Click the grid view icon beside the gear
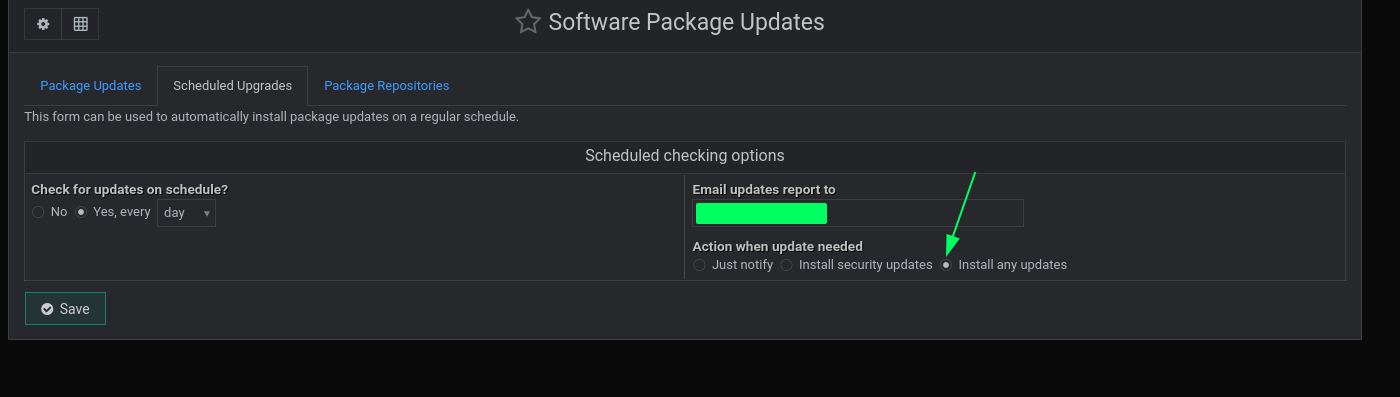Screen dimensions: 1400x397 click(80, 24)
